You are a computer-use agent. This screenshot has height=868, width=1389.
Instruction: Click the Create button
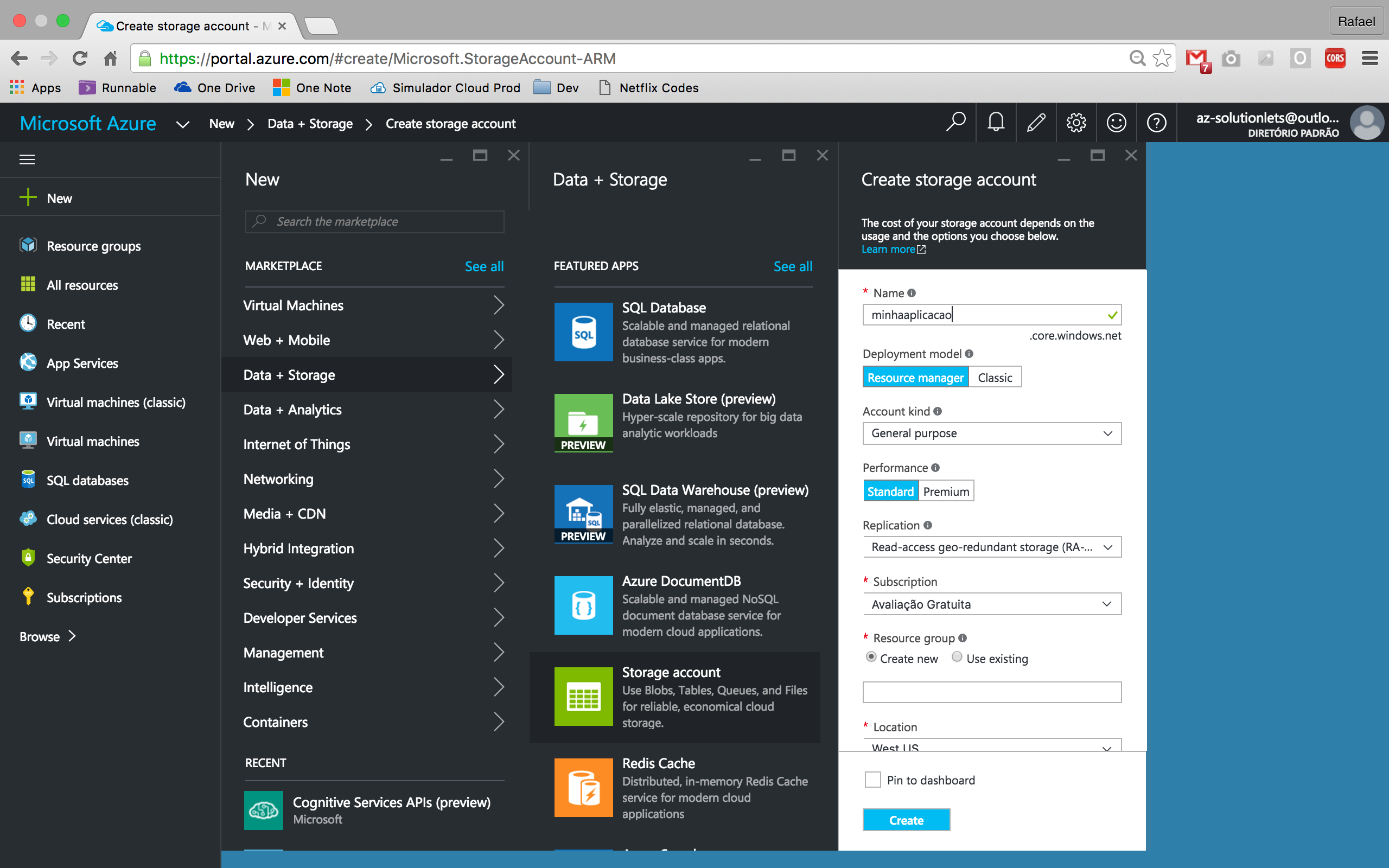[906, 820]
